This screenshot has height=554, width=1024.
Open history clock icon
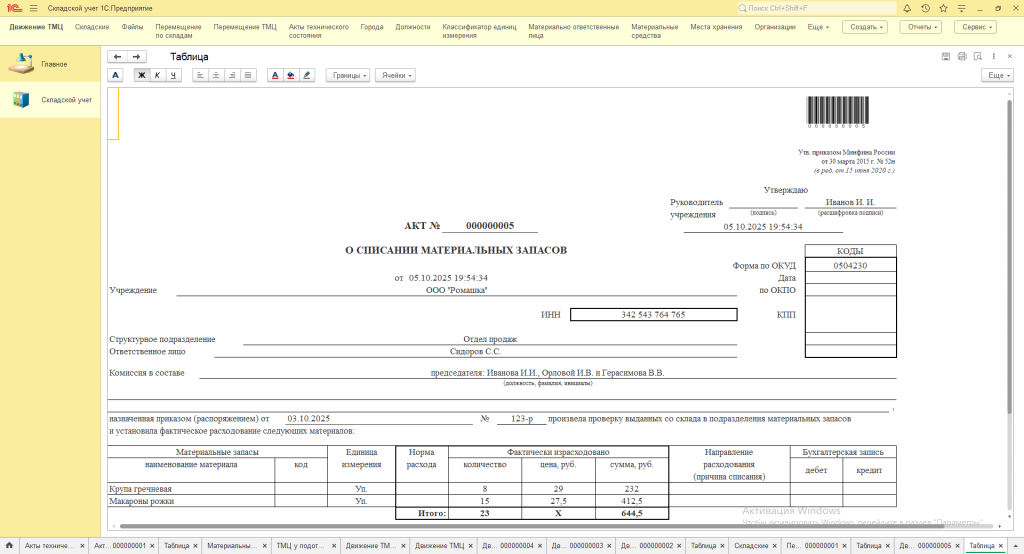(x=925, y=8)
